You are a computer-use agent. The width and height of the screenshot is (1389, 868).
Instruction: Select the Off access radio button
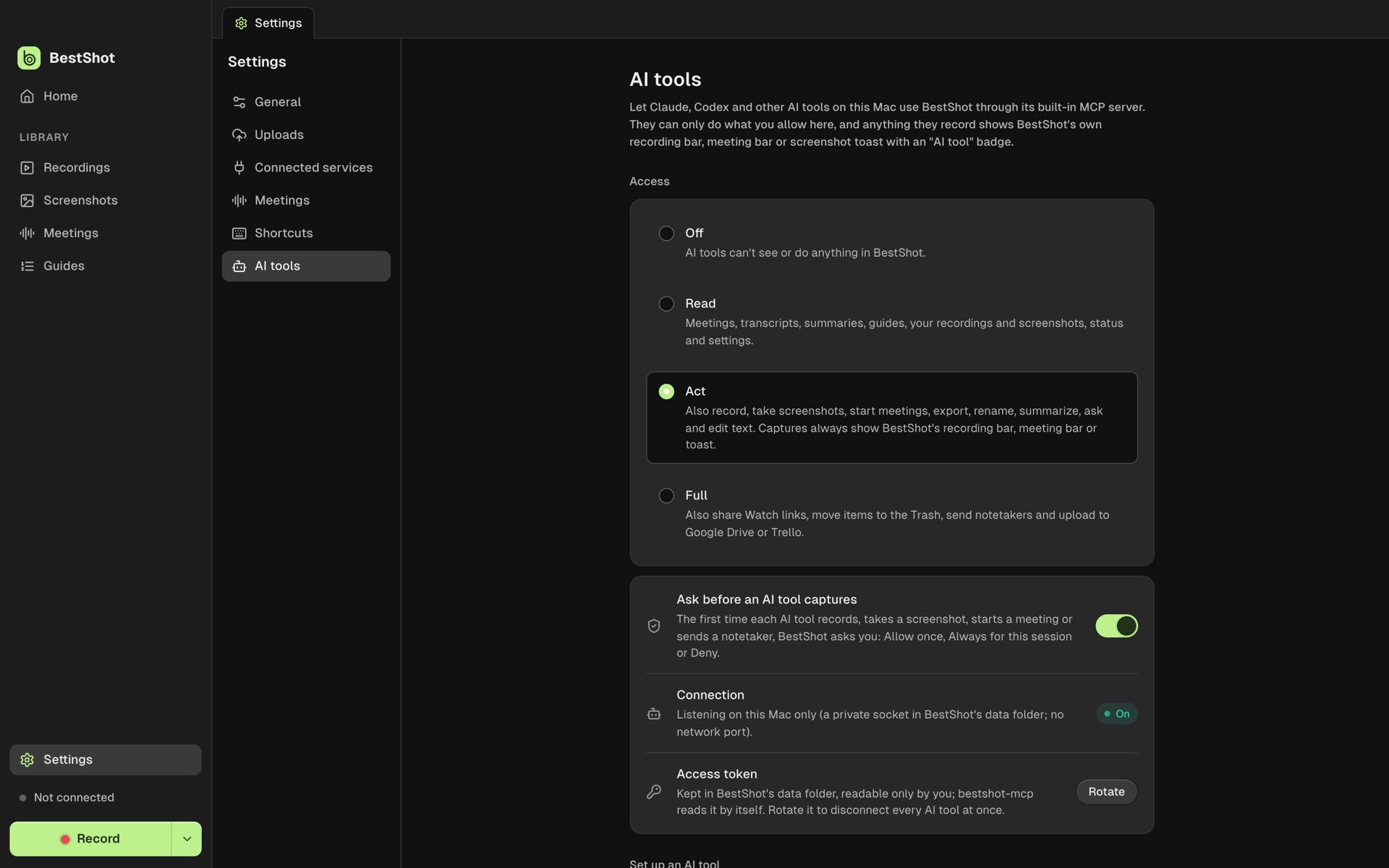(x=666, y=234)
